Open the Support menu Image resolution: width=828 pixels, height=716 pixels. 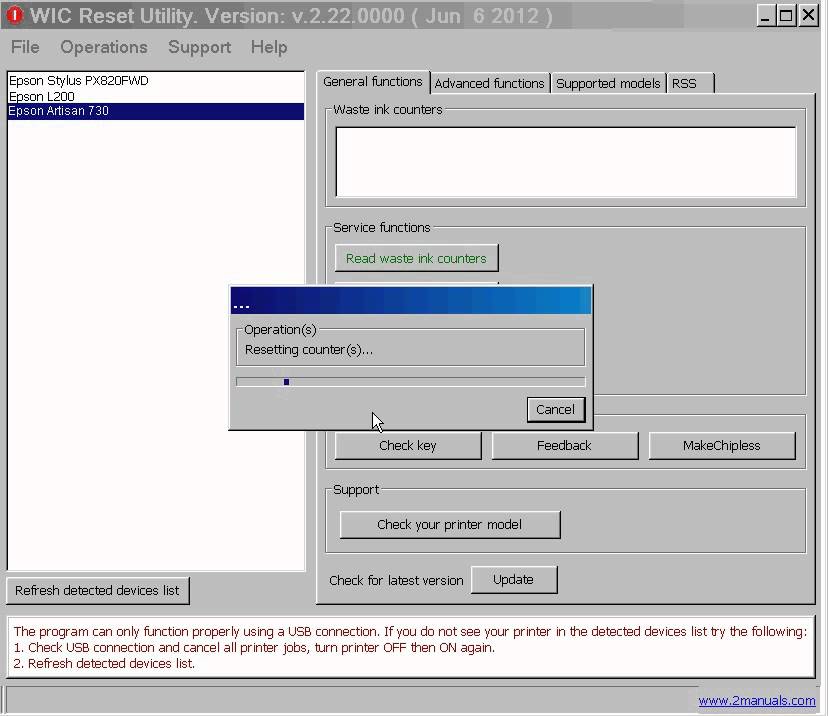(x=199, y=47)
